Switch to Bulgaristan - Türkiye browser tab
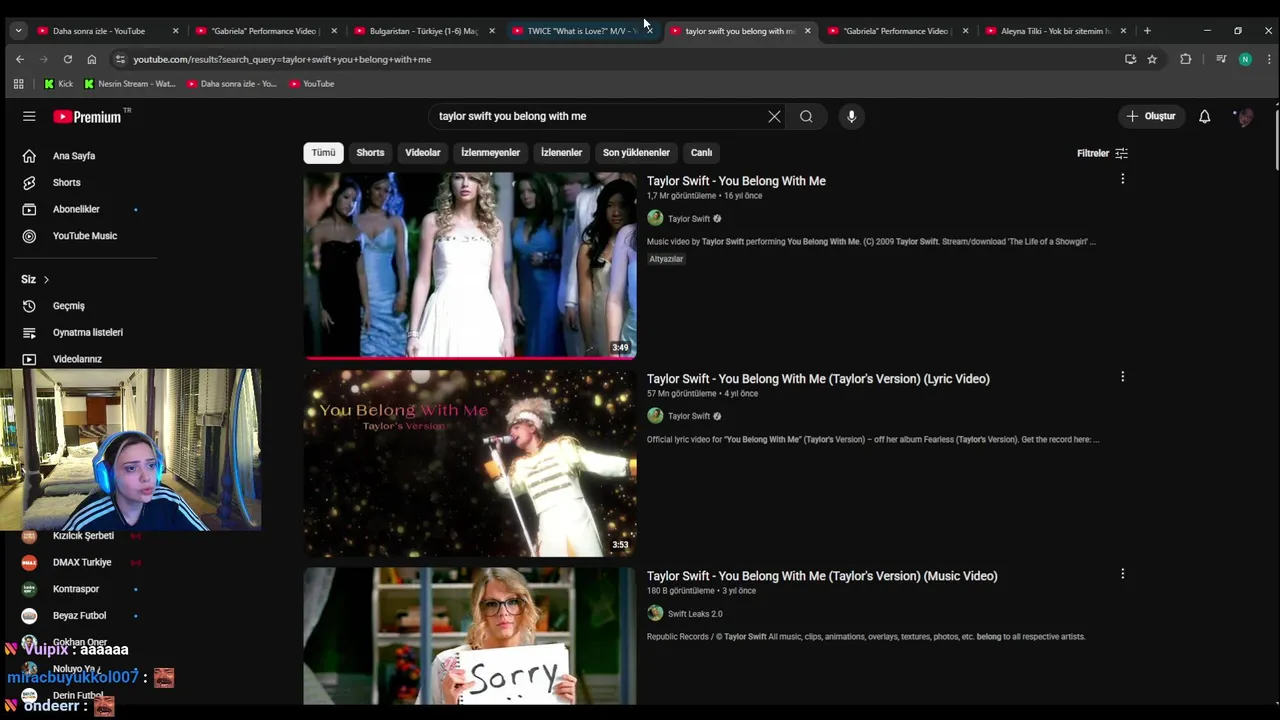 click(x=423, y=31)
